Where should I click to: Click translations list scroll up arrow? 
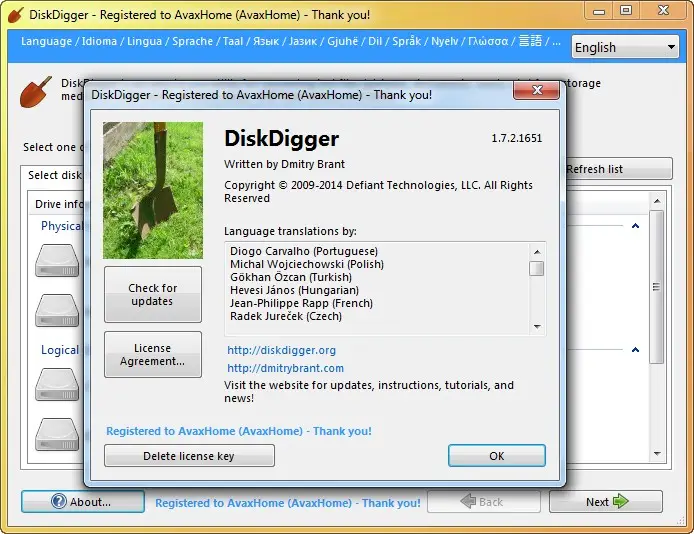tap(537, 252)
